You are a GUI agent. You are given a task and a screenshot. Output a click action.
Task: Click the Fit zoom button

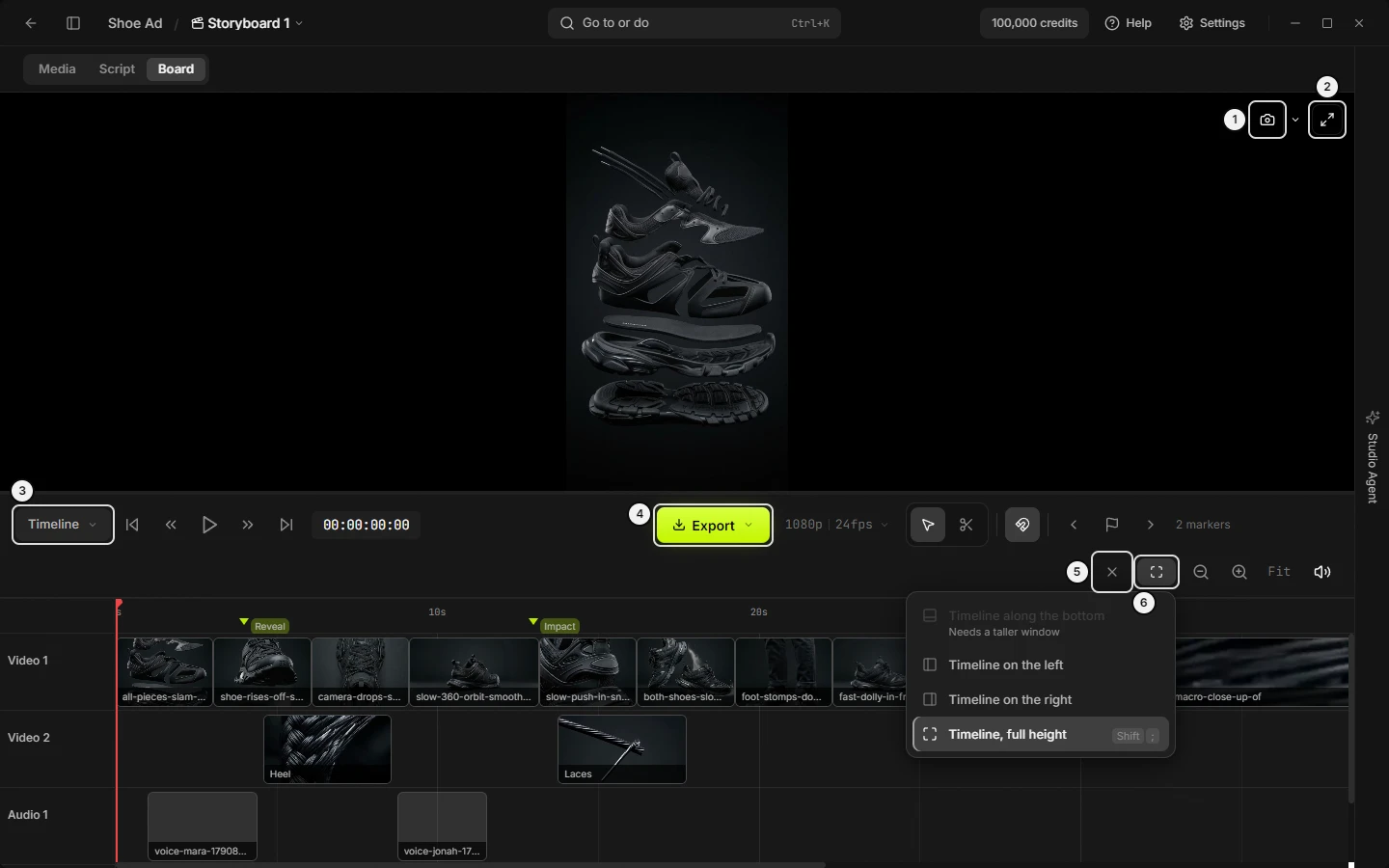(x=1279, y=572)
